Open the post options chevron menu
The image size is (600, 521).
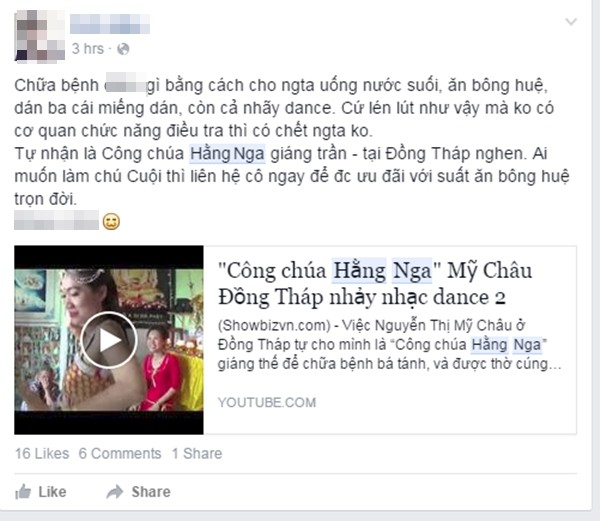click(571, 22)
